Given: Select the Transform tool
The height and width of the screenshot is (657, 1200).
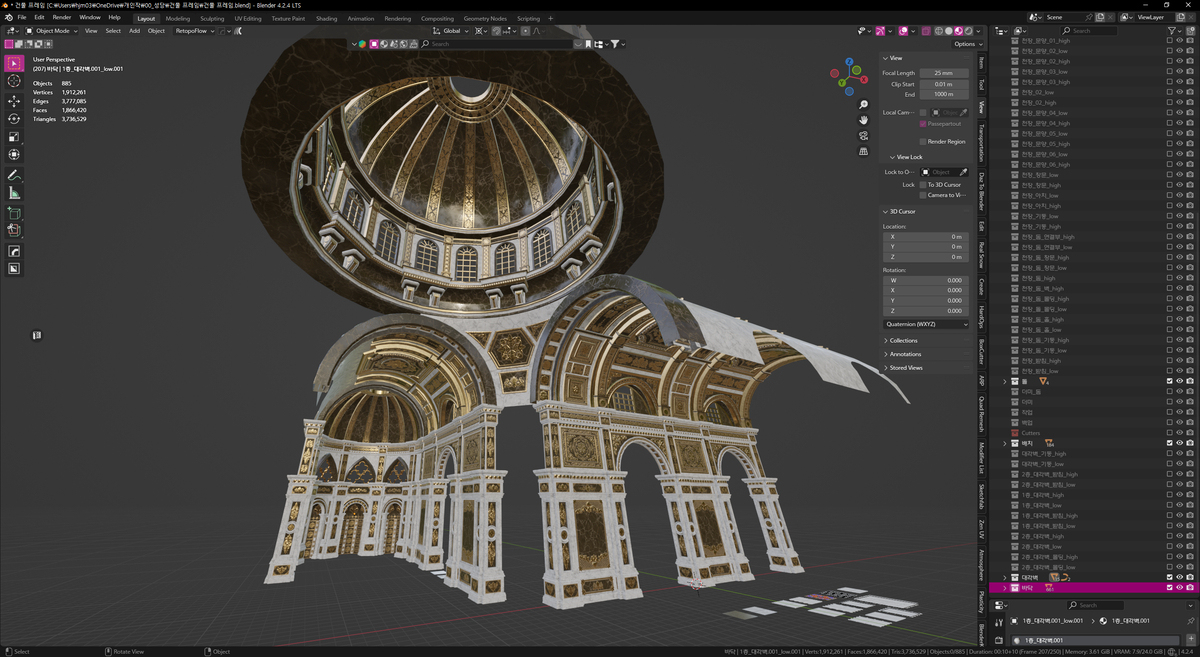Looking at the screenshot, I should [14, 155].
